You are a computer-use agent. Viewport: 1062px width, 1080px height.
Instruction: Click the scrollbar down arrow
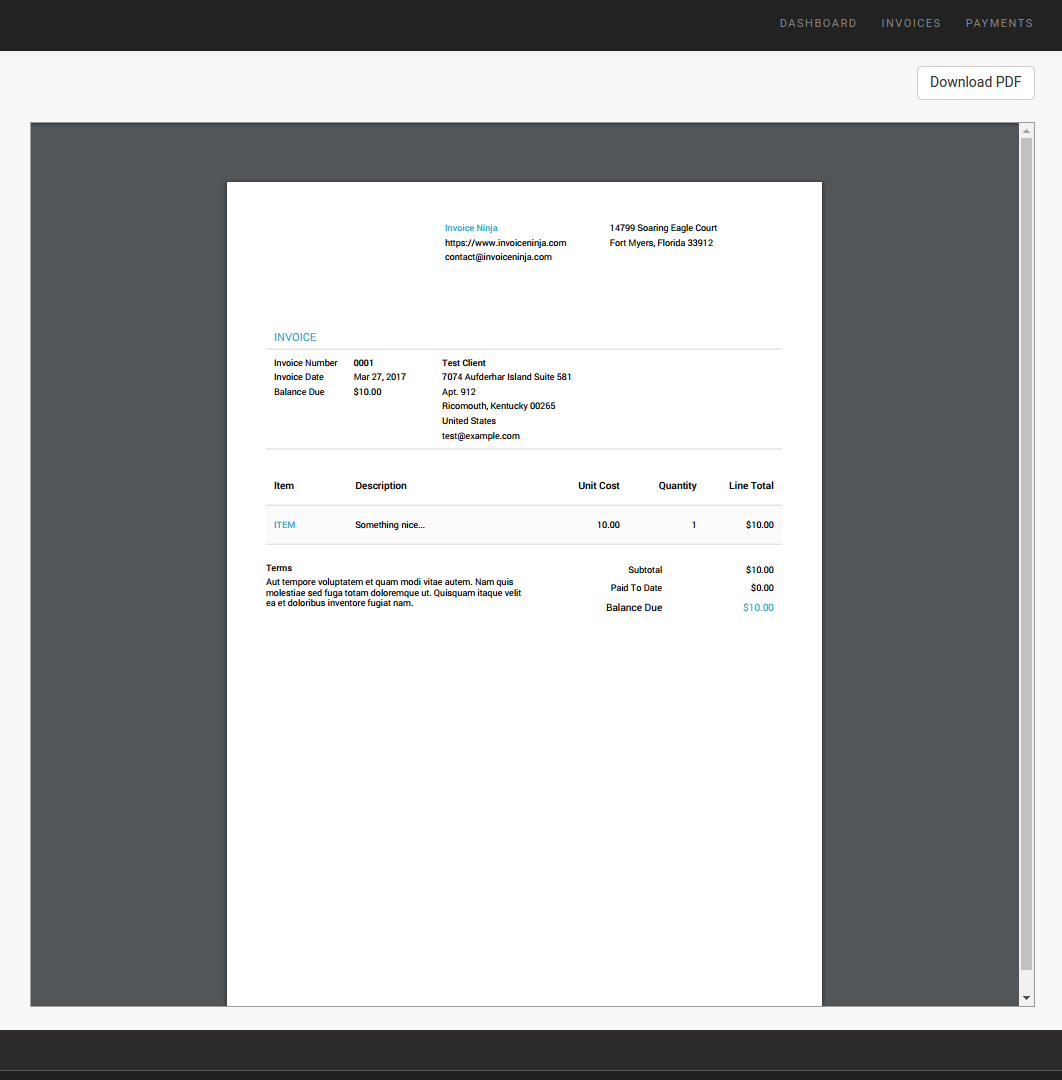[x=1026, y=998]
